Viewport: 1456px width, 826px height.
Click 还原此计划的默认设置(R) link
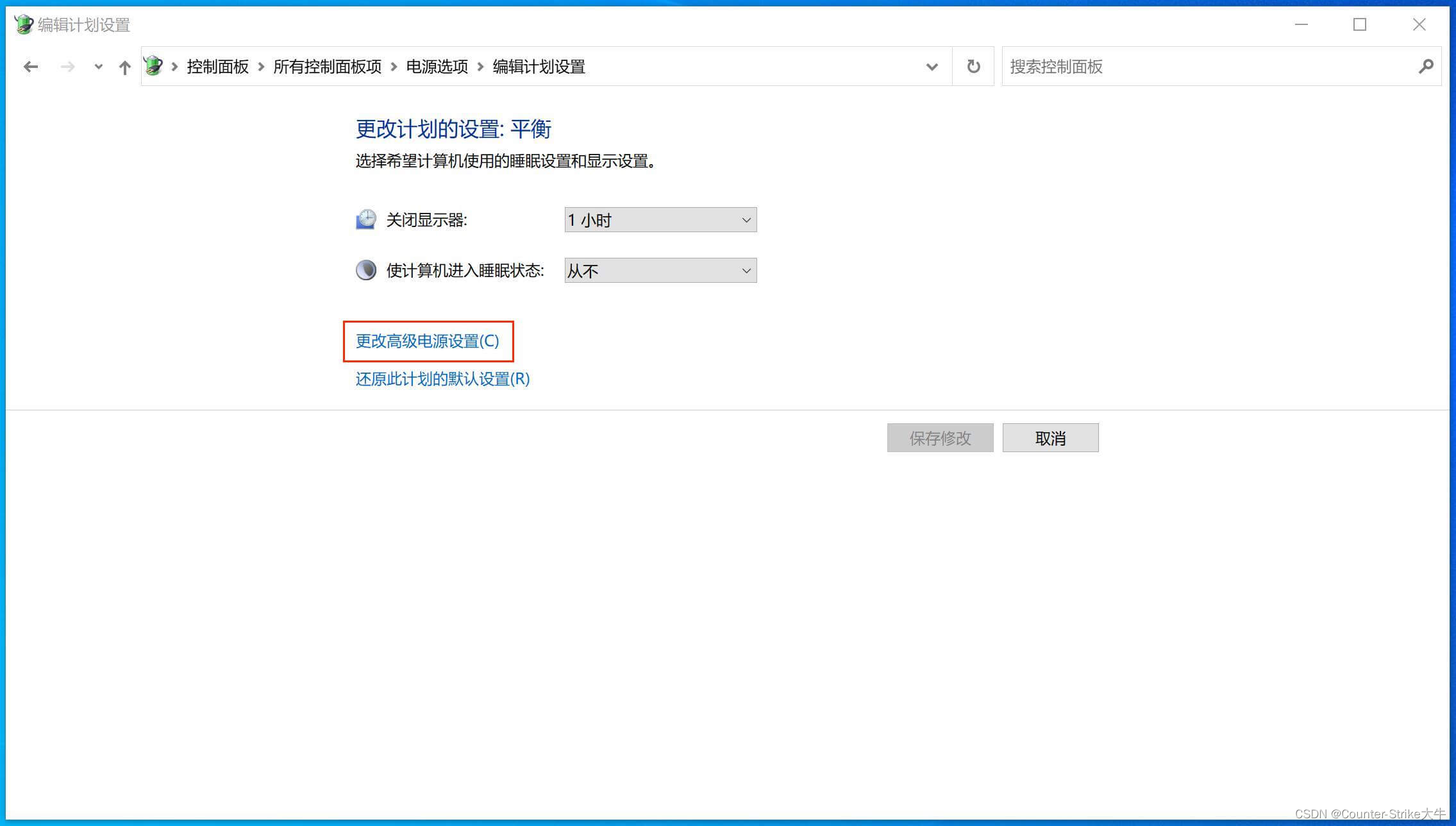coord(442,379)
